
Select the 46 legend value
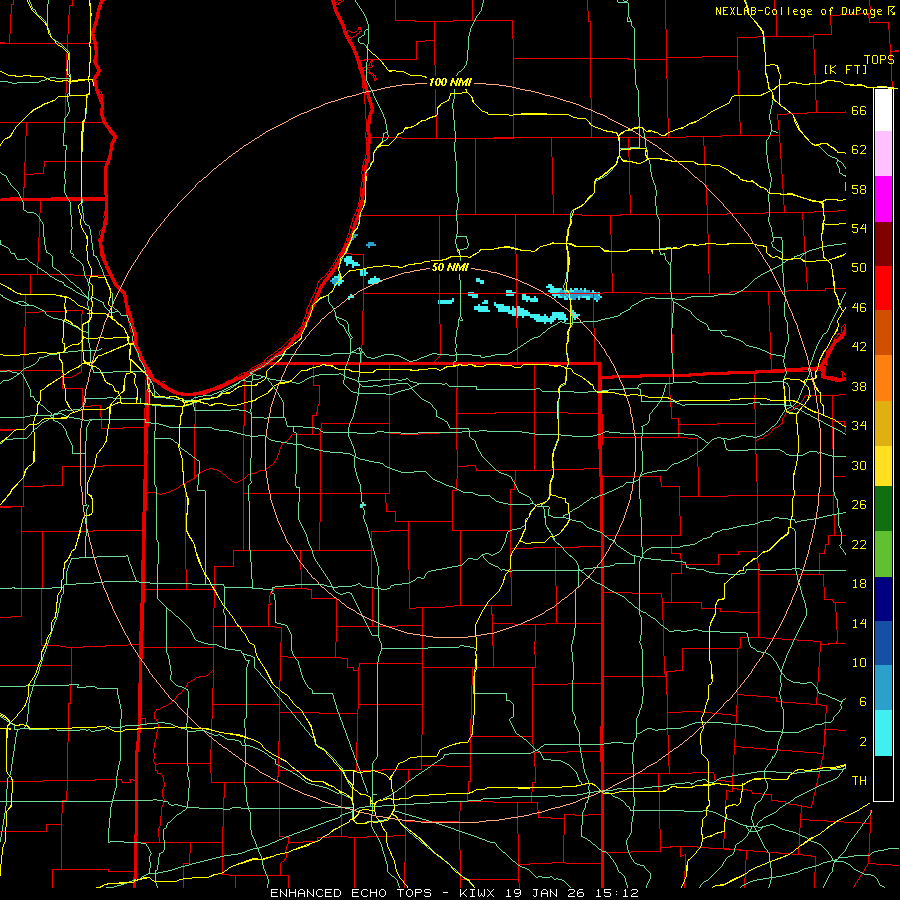pyautogui.click(x=859, y=308)
